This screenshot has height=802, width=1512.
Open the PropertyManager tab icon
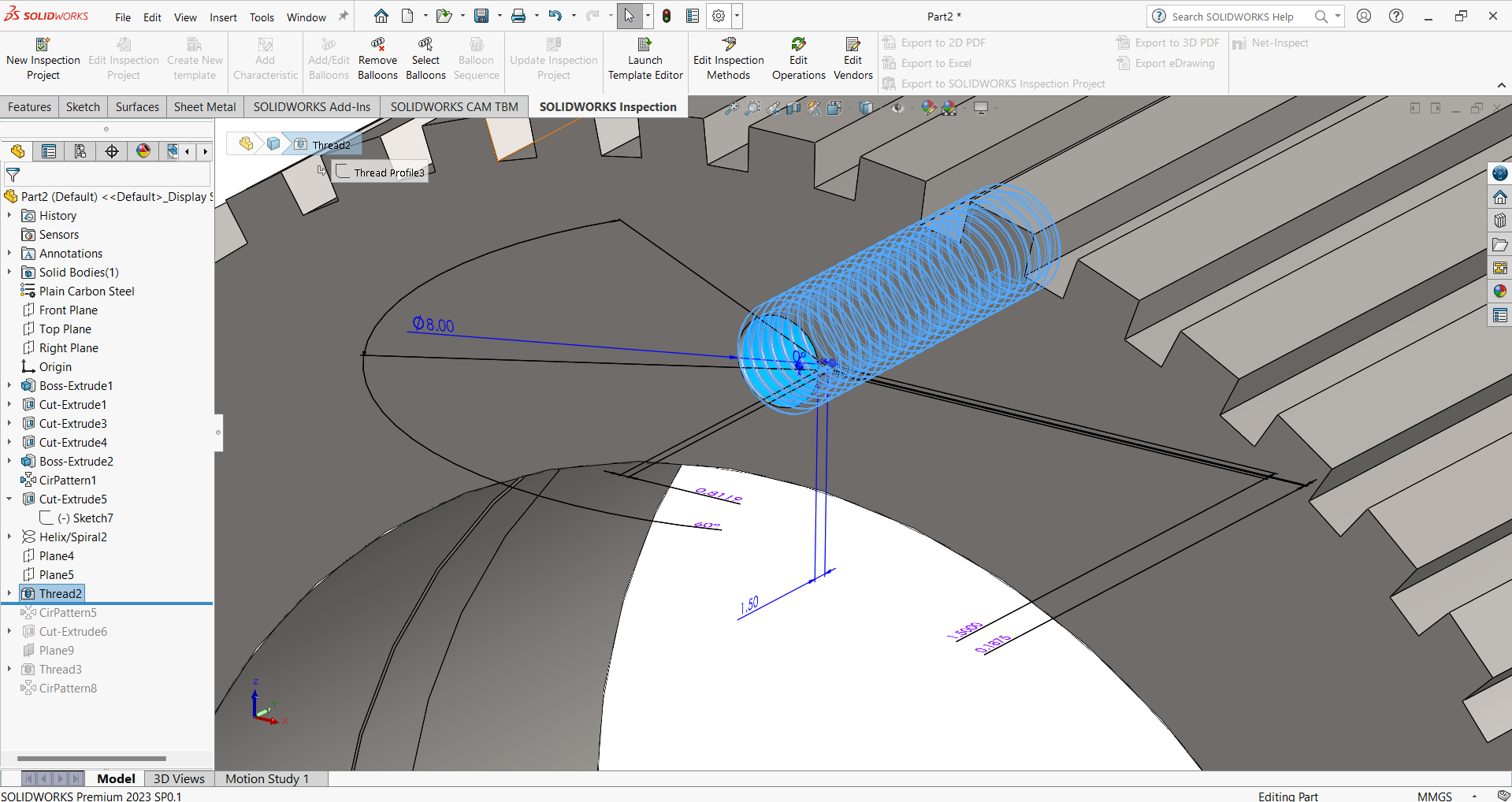click(49, 151)
